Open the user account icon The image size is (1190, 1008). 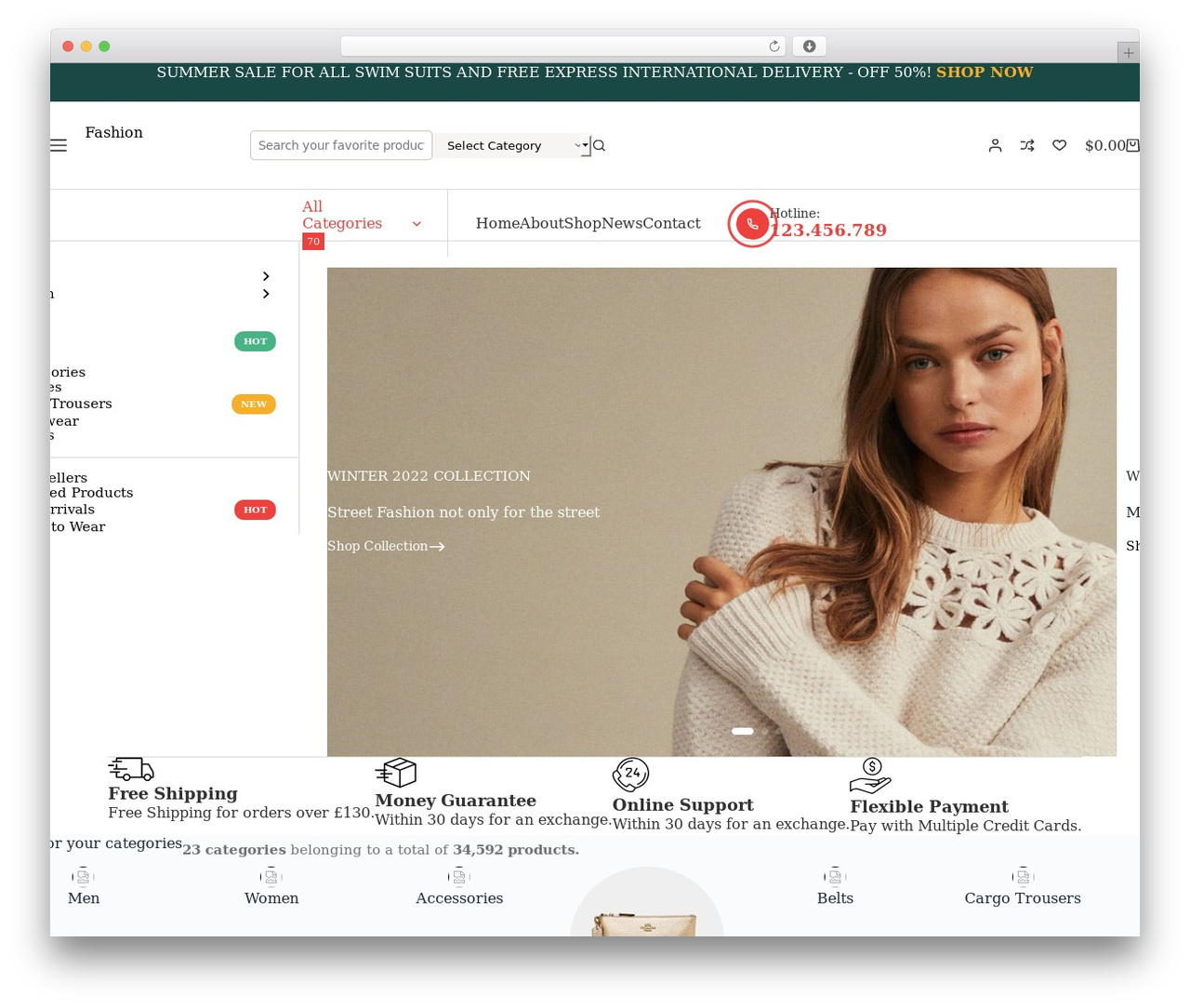(995, 145)
